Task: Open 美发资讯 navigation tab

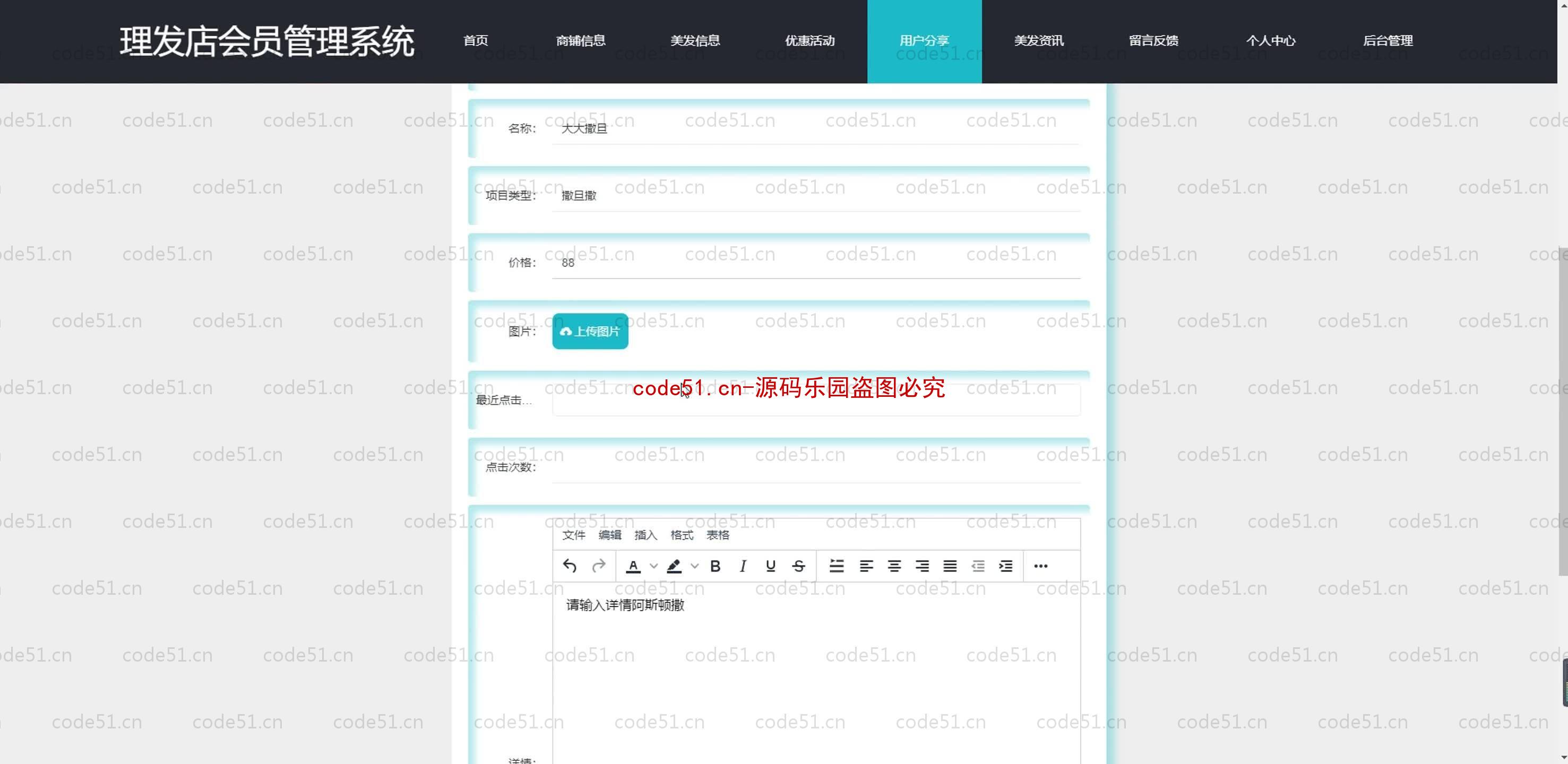Action: [1038, 41]
